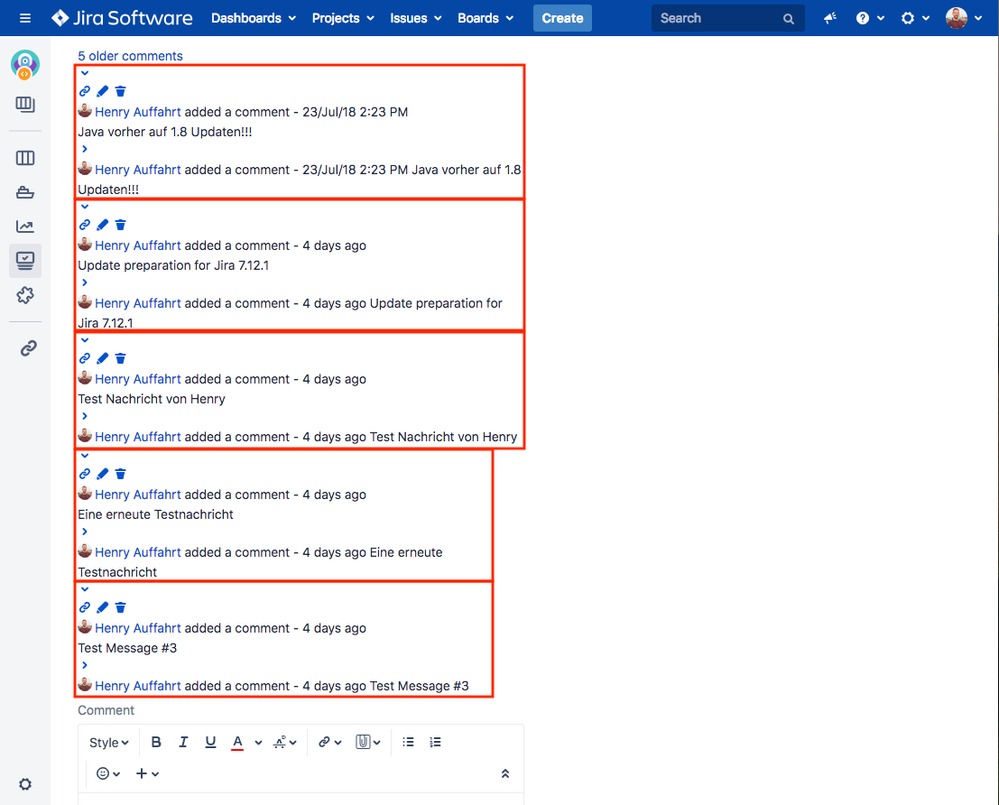
Task: Change text color using the A swatch
Action: click(x=237, y=742)
